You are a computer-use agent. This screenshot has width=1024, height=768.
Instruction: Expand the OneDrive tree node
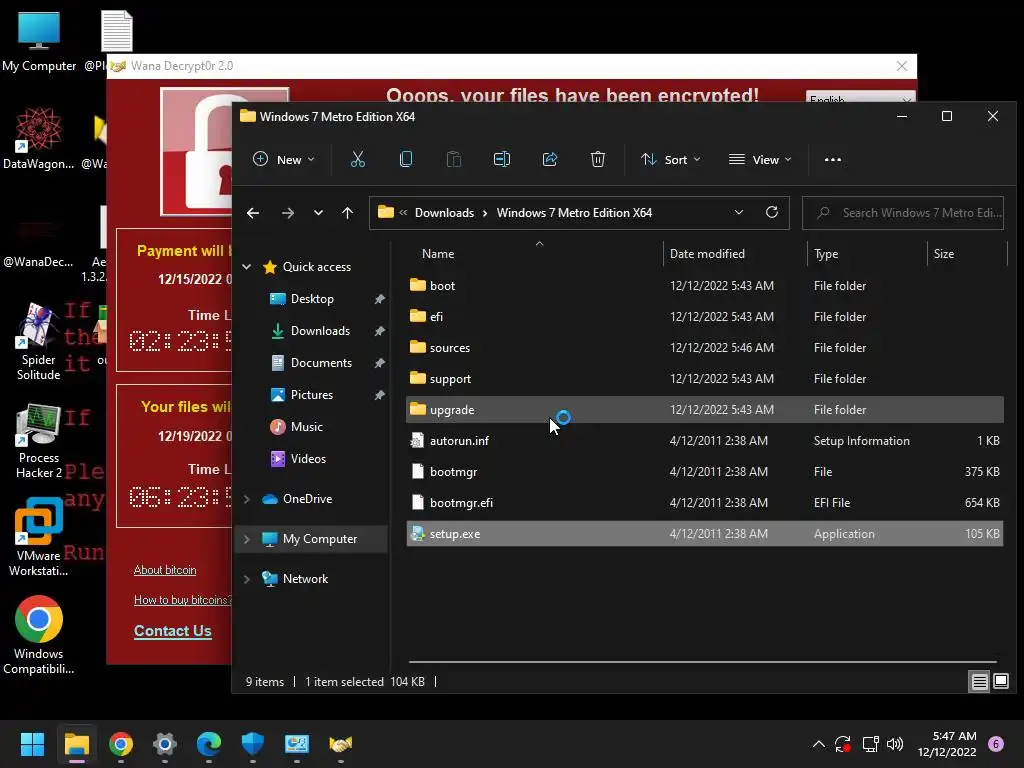click(x=247, y=499)
